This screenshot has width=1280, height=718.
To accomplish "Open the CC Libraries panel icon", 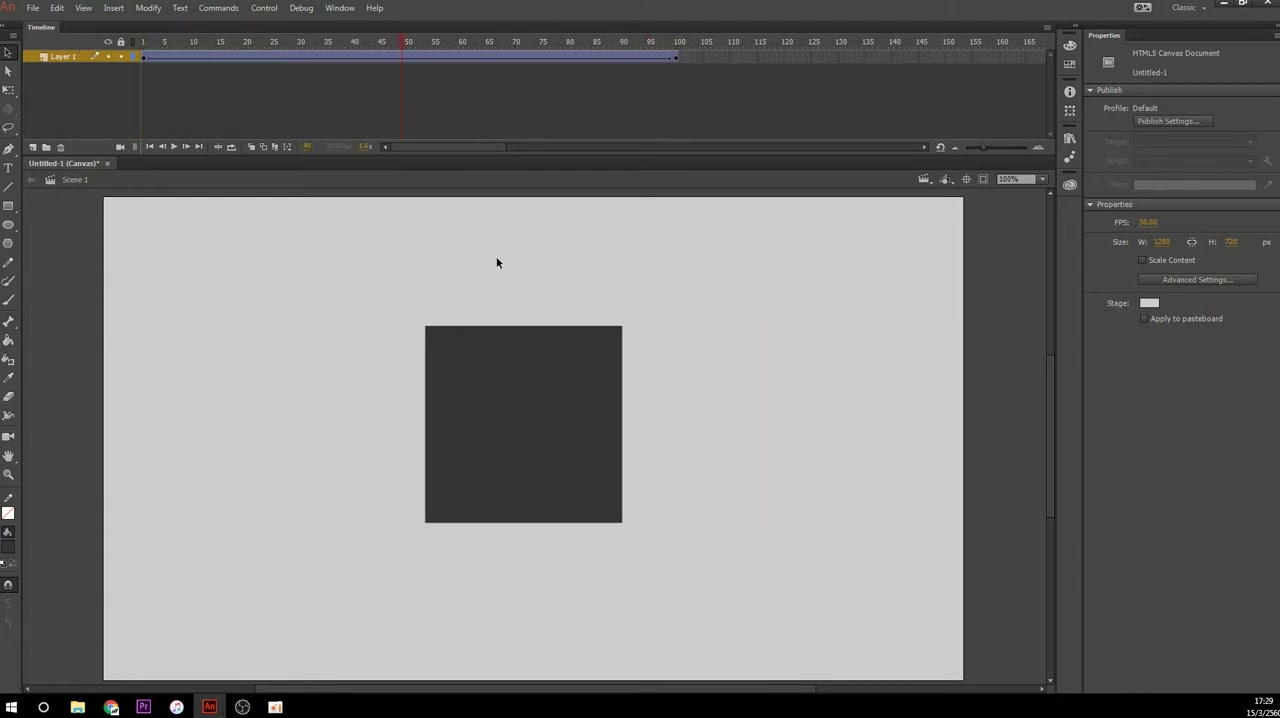I will [1070, 184].
